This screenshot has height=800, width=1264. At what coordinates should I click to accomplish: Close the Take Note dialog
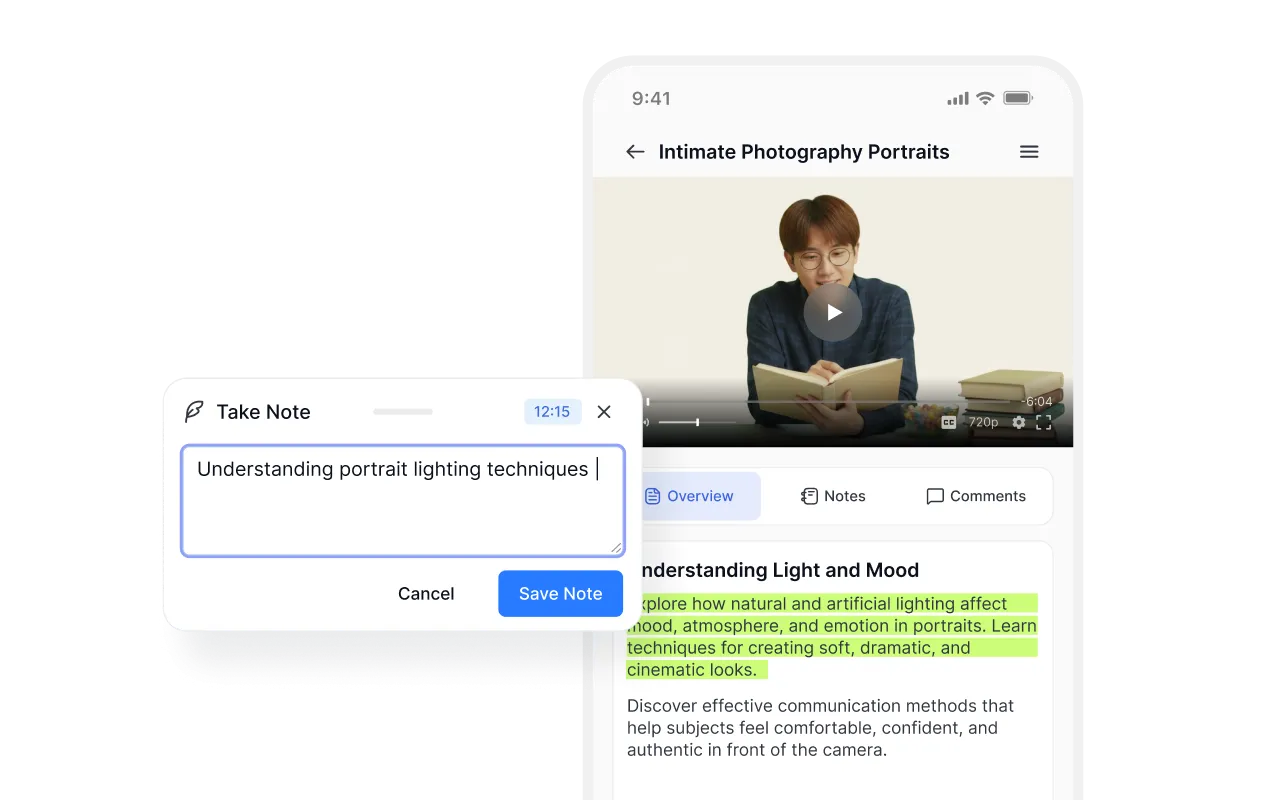point(604,412)
